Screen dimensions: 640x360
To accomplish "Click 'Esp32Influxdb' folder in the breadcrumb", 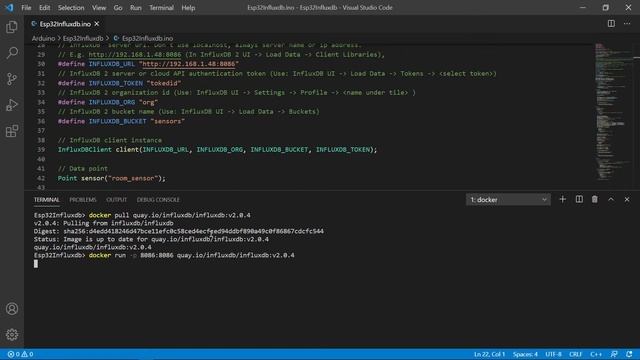I will pyautogui.click(x=83, y=38).
